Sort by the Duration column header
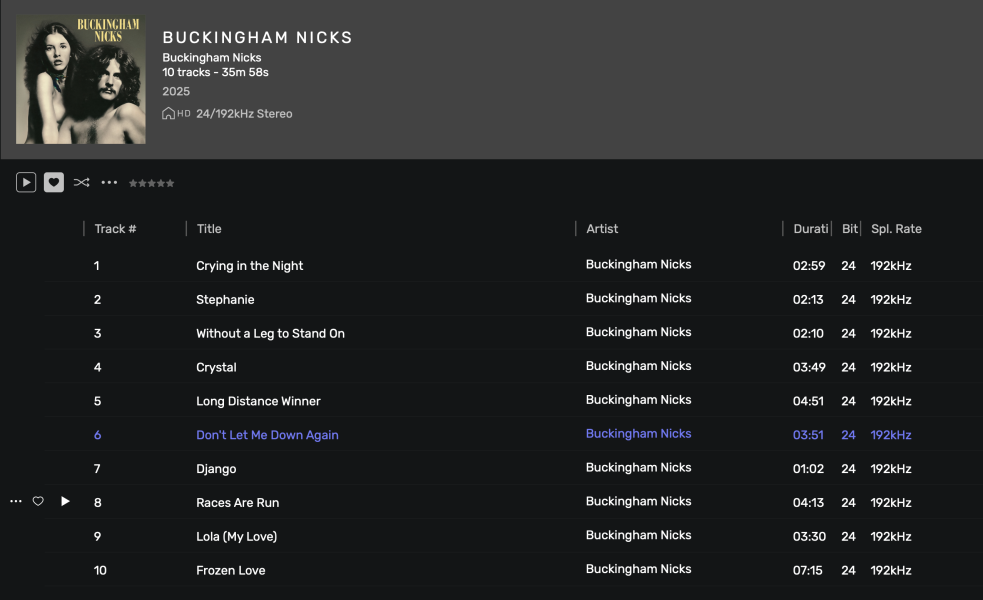983x600 pixels. [810, 229]
